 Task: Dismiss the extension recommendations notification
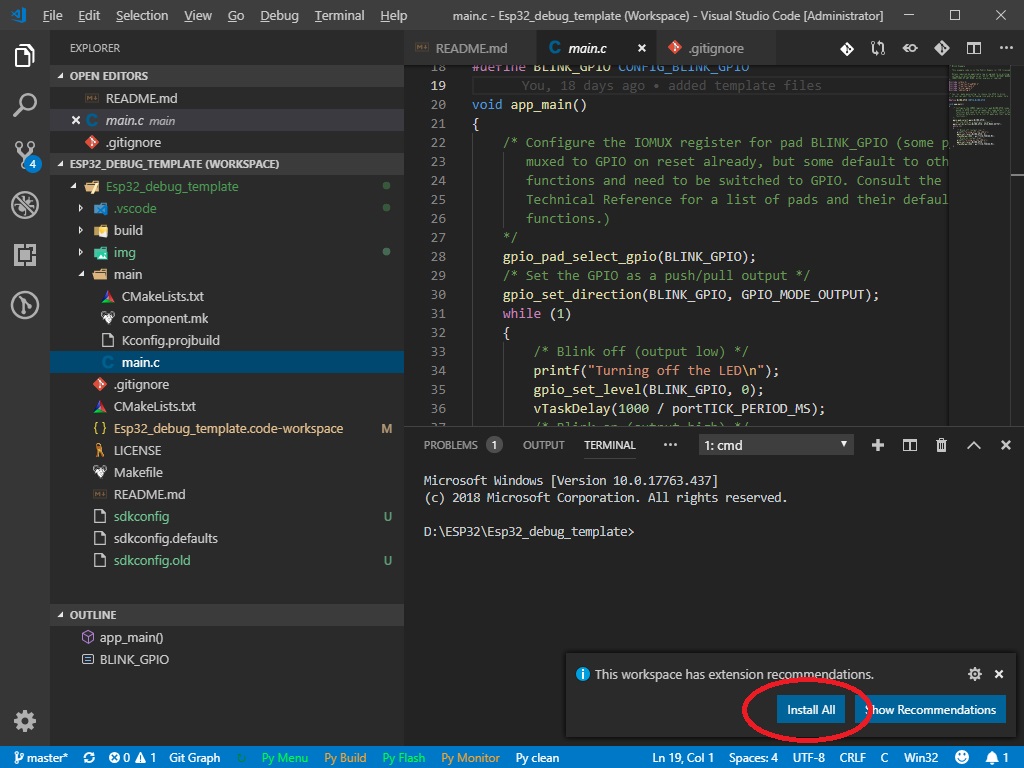pos(999,674)
